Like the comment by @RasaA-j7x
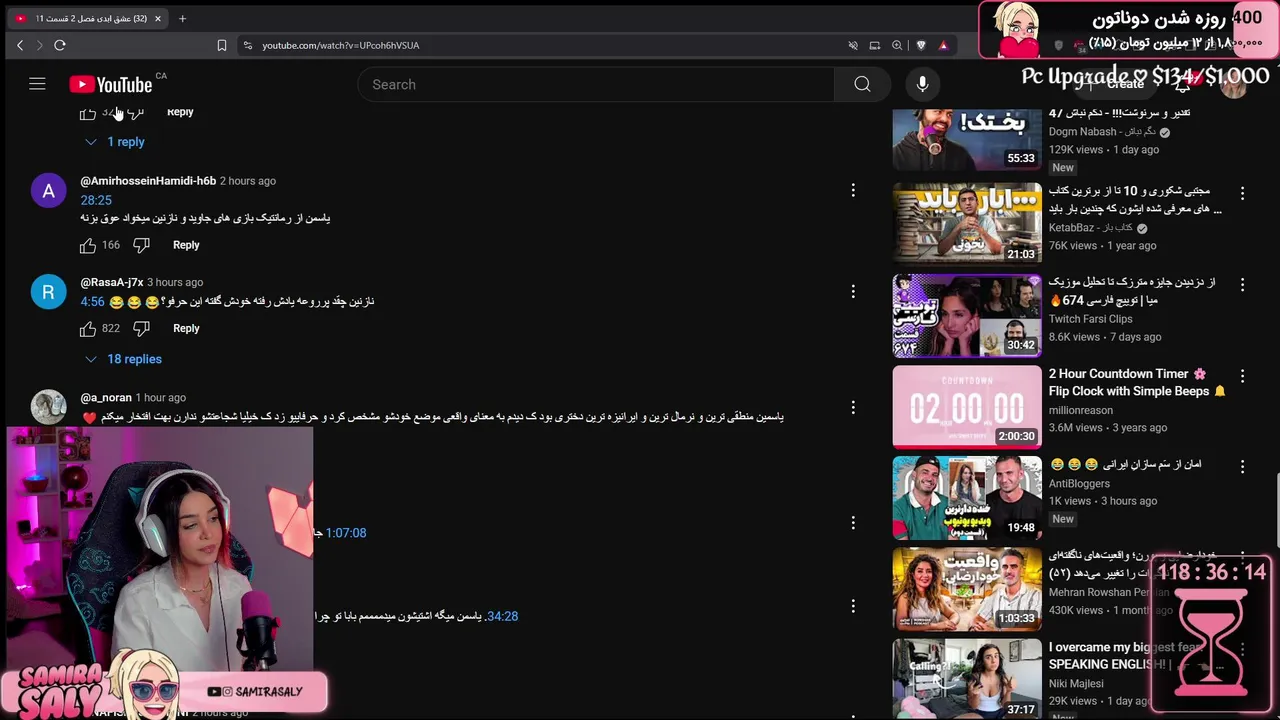 point(88,328)
